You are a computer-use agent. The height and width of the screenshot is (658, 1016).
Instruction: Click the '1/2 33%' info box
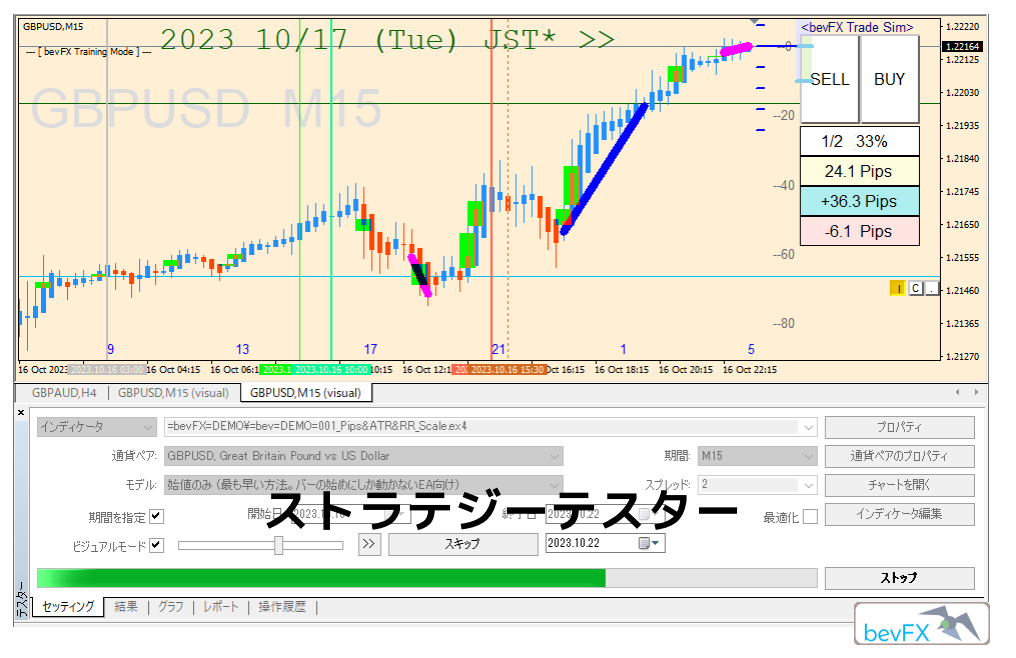(x=859, y=141)
